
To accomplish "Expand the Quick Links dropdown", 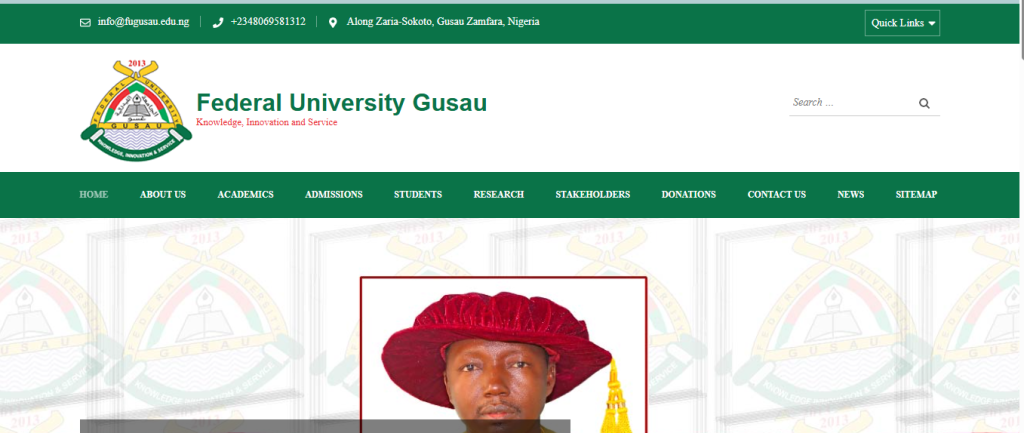I will (903, 23).
